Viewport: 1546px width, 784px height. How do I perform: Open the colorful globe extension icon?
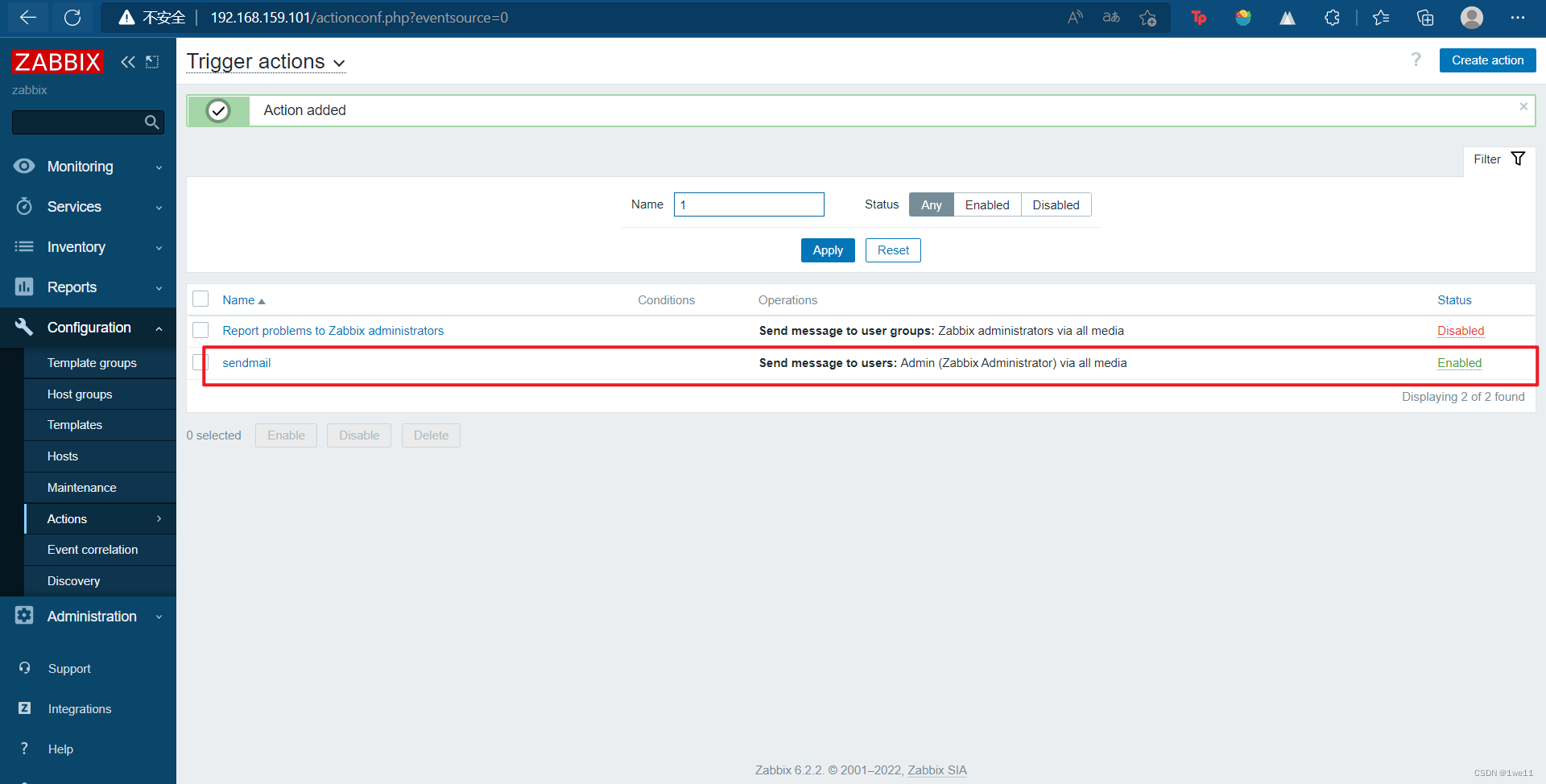[1243, 17]
